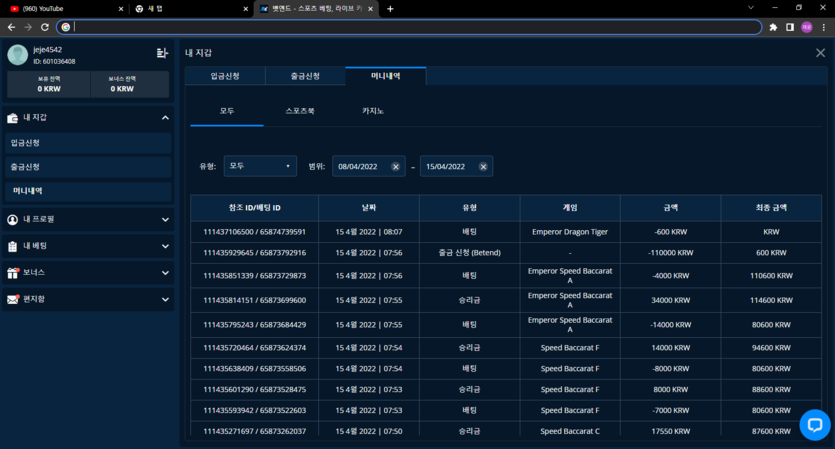The width and height of the screenshot is (835, 449).
Task: Expand the 보너스 section
Action: tap(165, 273)
